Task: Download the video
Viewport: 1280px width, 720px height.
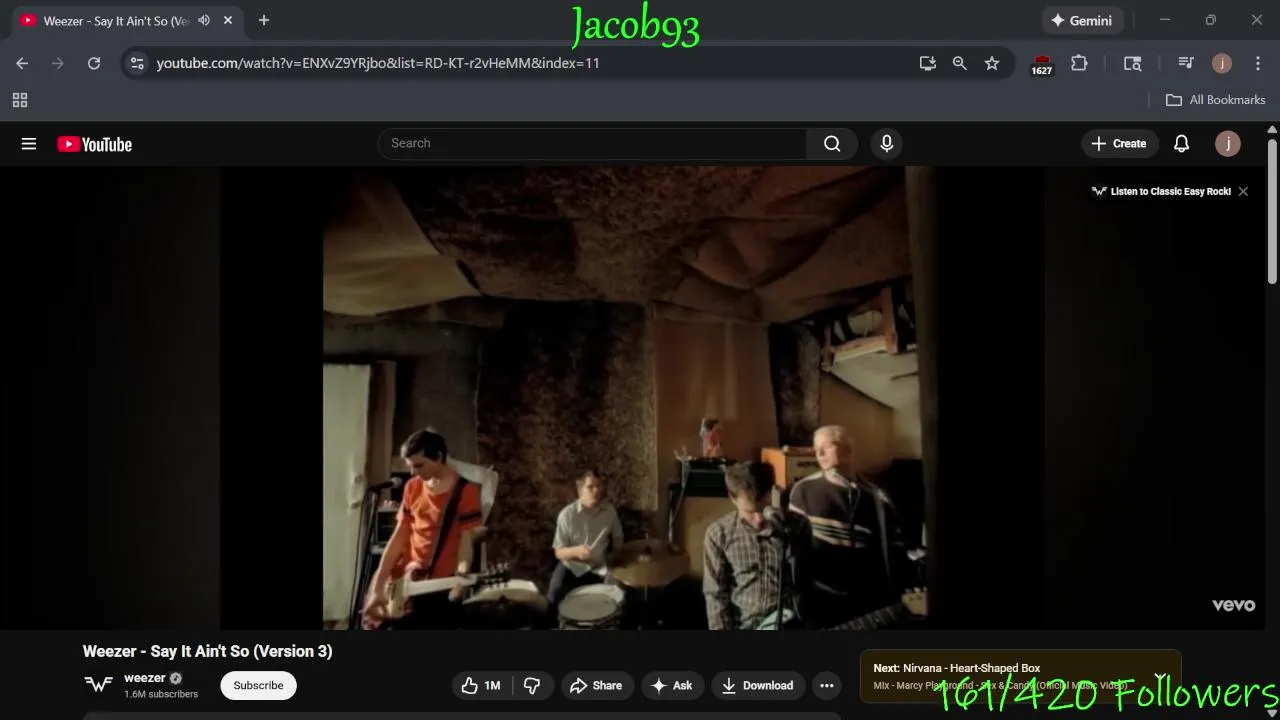Action: (758, 685)
